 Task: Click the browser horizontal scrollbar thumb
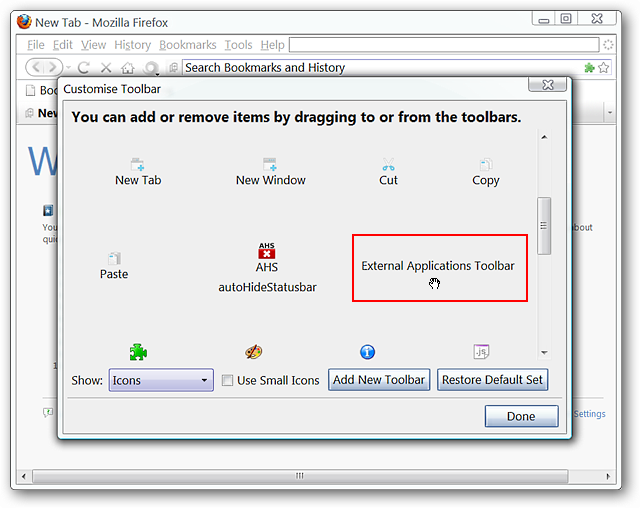click(300, 476)
